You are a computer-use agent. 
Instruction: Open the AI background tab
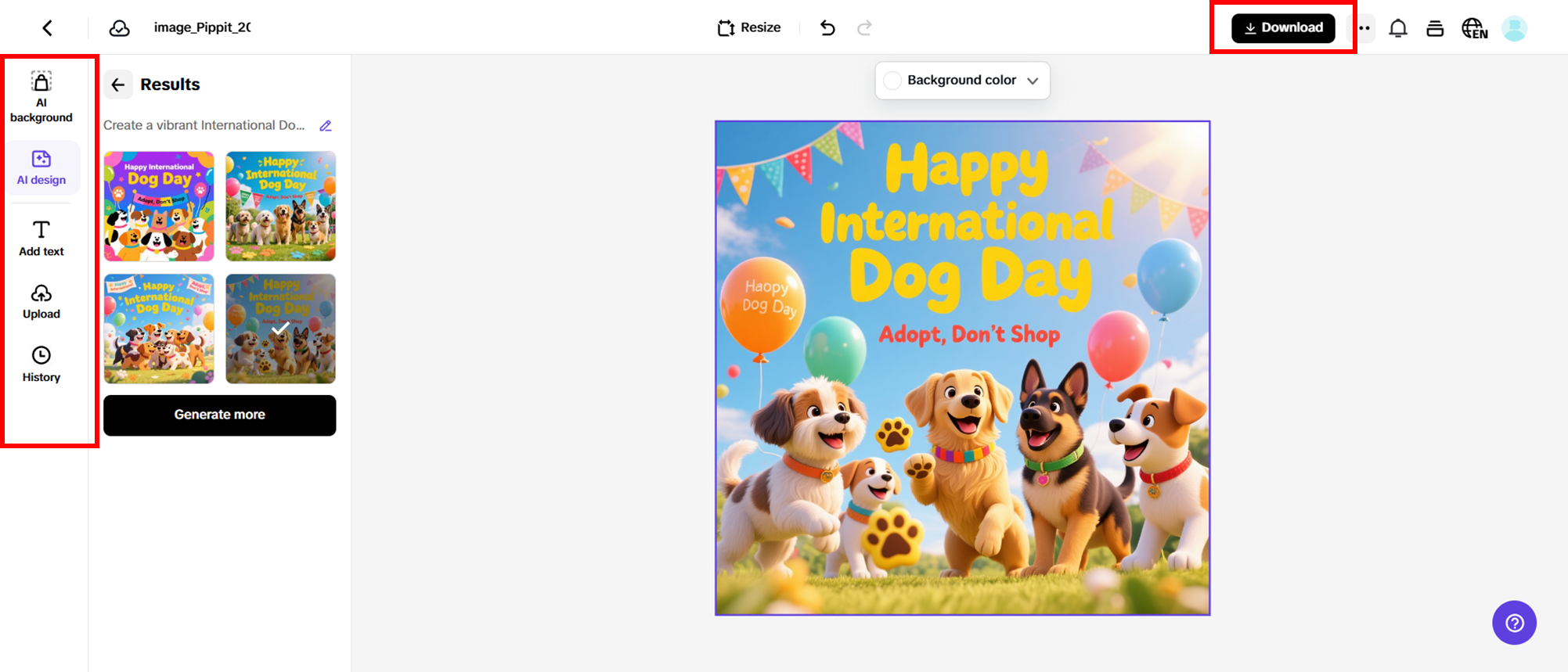41,97
